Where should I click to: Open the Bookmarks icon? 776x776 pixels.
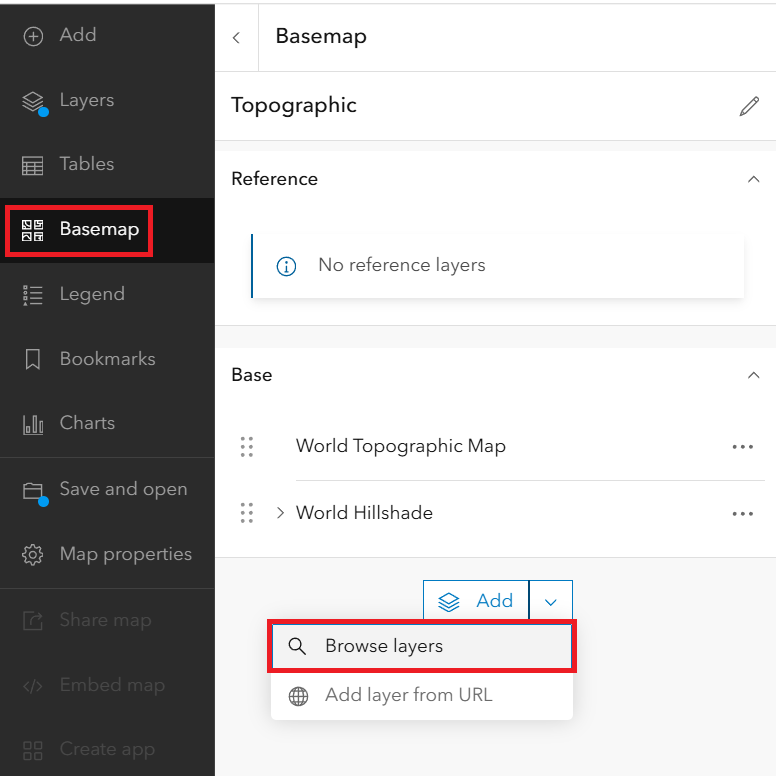pyautogui.click(x=33, y=359)
